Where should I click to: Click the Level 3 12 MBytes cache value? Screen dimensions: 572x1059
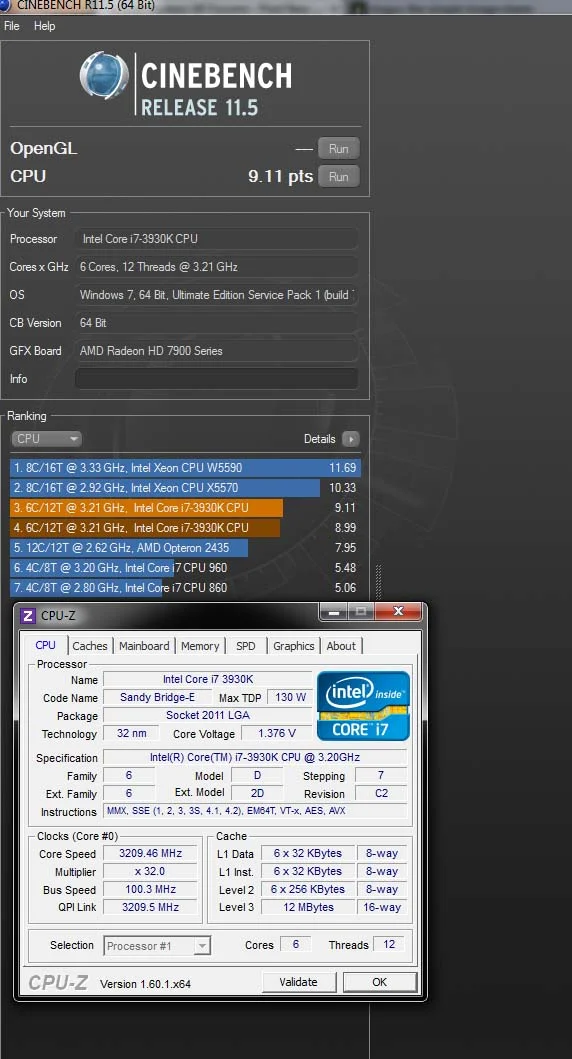[308, 907]
